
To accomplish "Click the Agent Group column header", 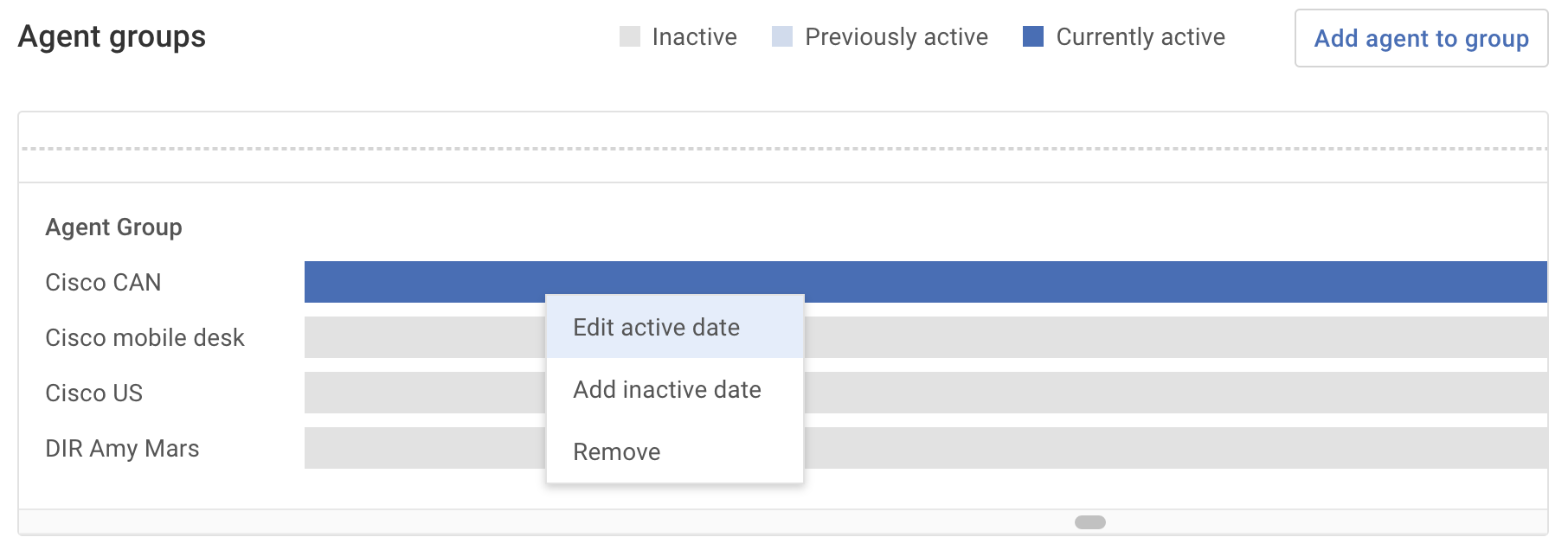I will (114, 227).
